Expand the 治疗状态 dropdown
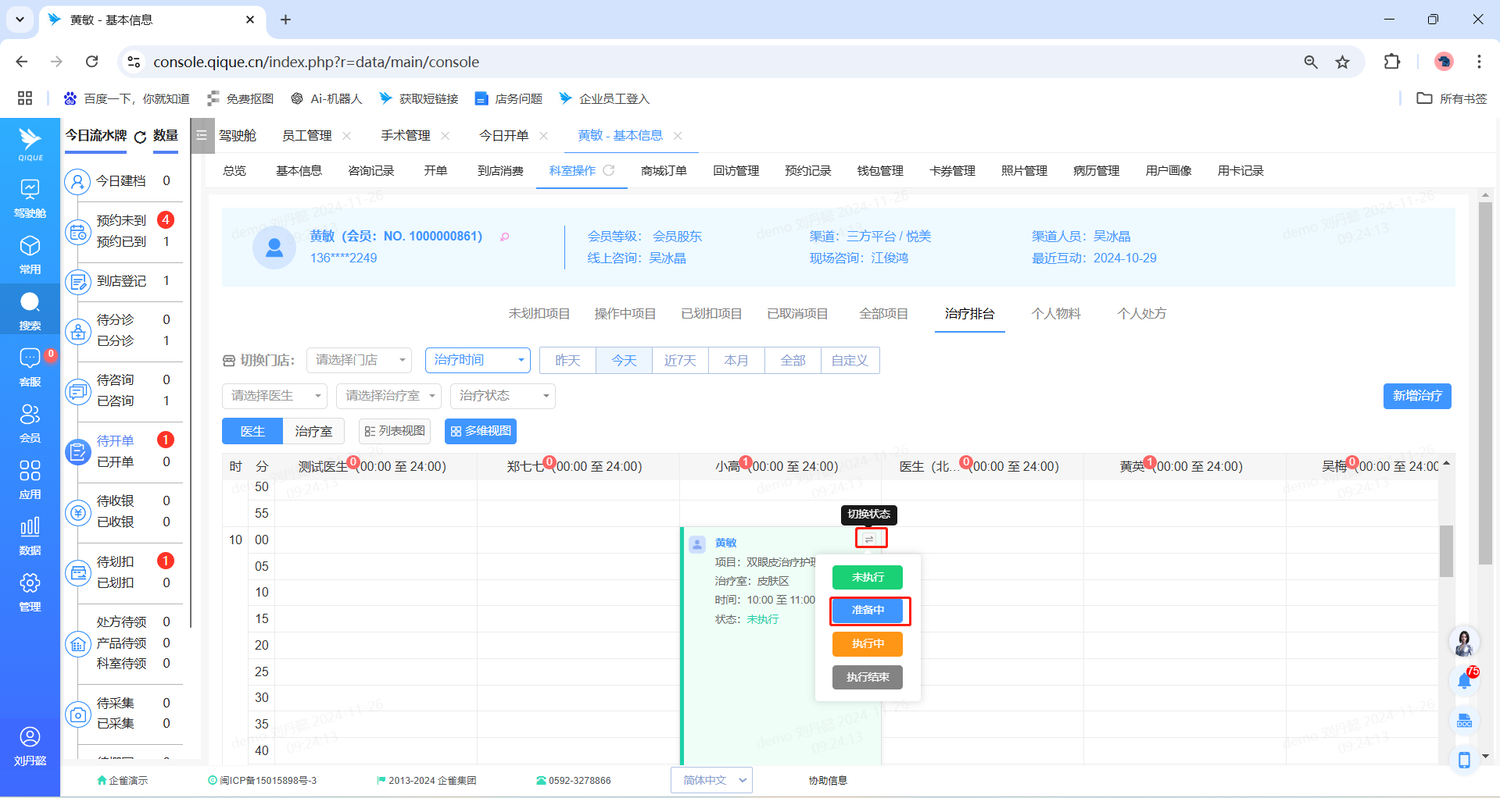The width and height of the screenshot is (1500, 798). [x=502, y=396]
